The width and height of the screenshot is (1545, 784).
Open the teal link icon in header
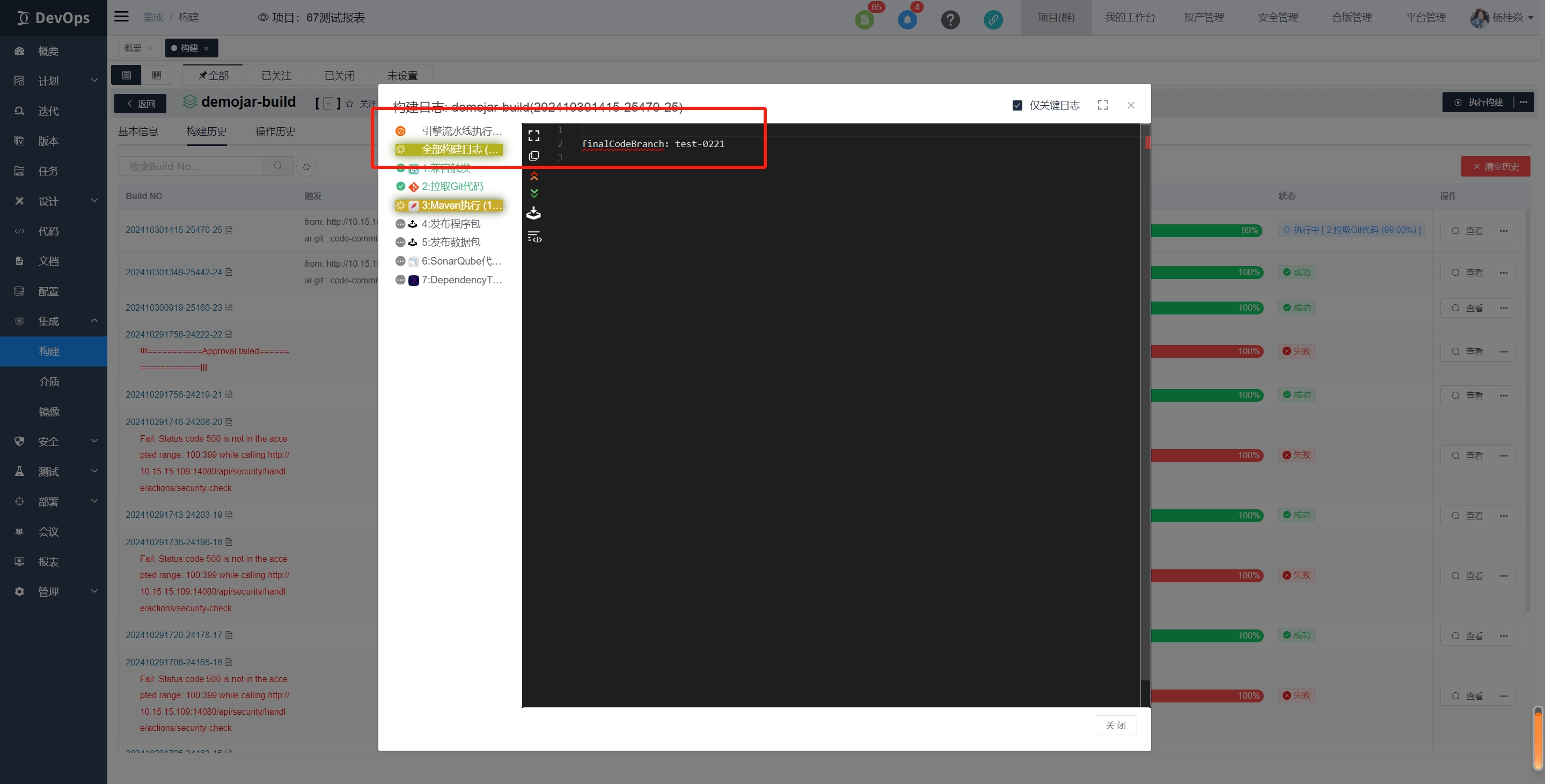point(993,20)
